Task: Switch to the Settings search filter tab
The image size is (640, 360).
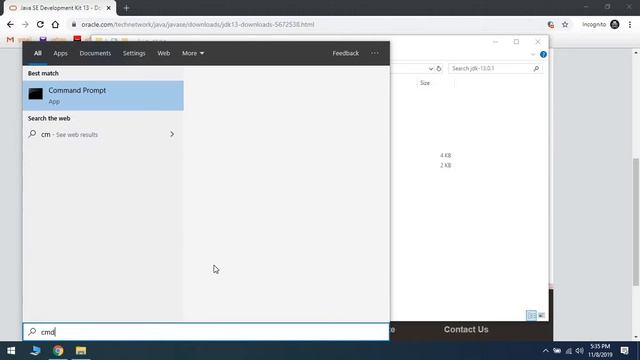Action: (x=134, y=53)
